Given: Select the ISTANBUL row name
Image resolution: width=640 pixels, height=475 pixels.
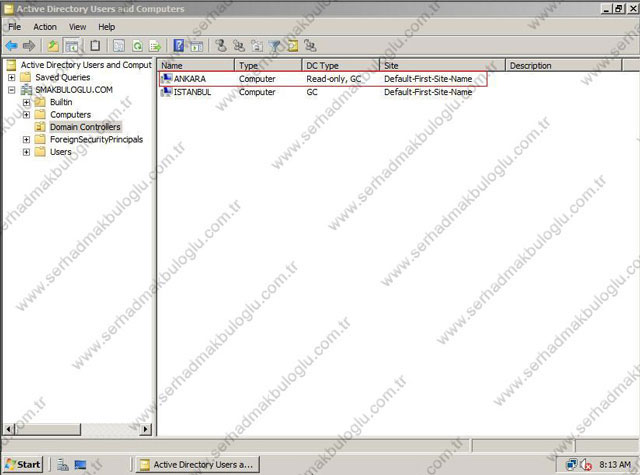Looking at the screenshot, I should point(192,92).
